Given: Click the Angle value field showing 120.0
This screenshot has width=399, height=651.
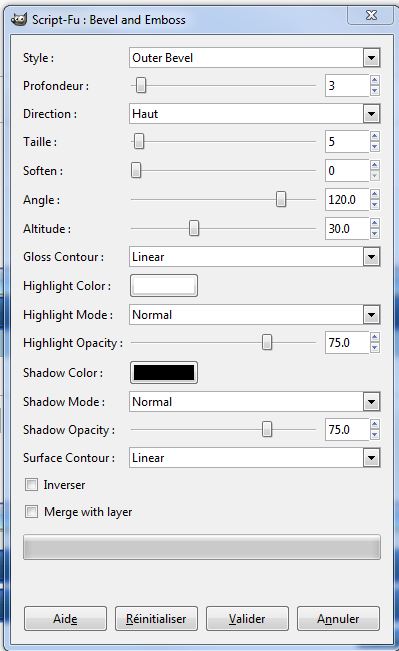Looking at the screenshot, I should (347, 200).
